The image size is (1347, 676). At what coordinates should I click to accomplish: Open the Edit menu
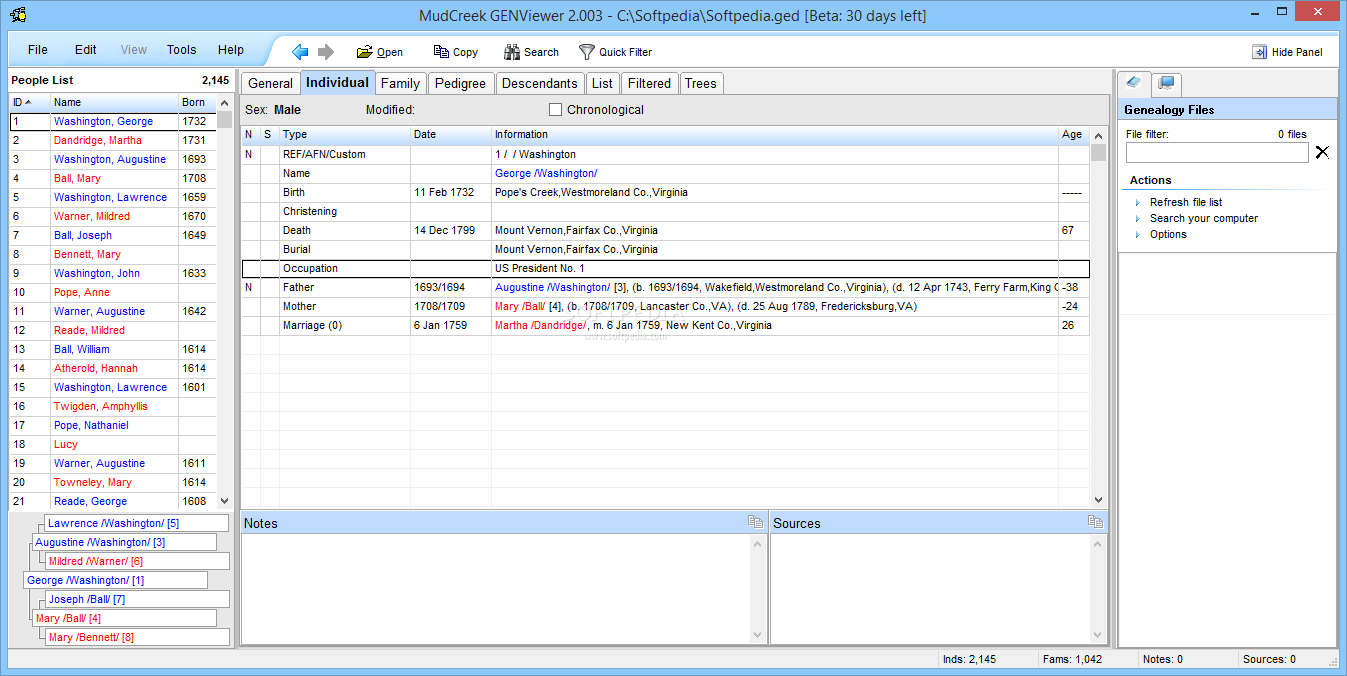tap(86, 50)
